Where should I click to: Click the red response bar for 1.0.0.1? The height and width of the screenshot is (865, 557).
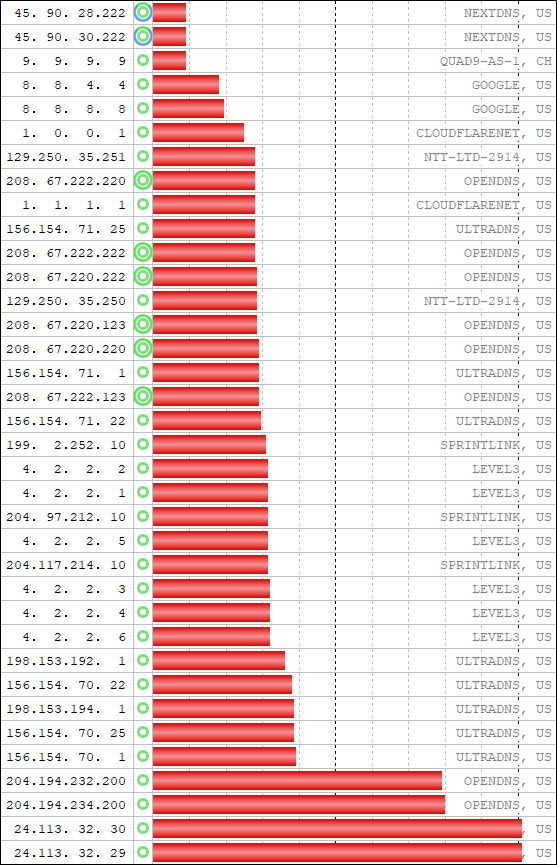tap(198, 132)
